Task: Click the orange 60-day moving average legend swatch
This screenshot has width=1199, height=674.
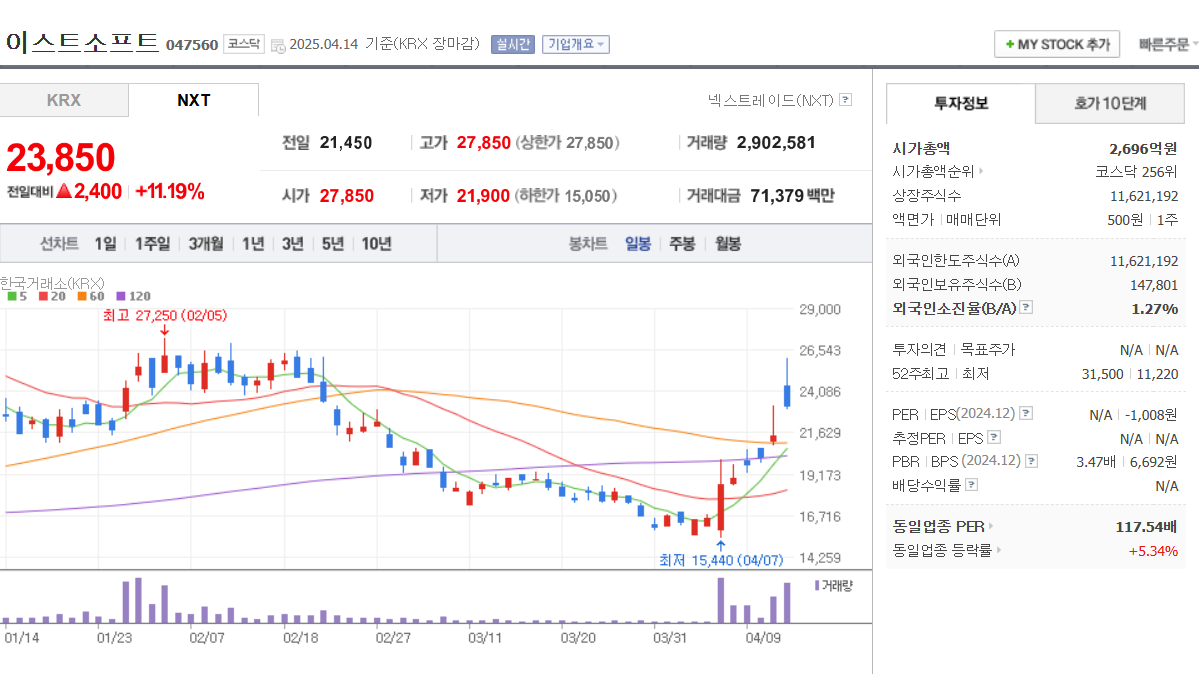Action: point(82,296)
